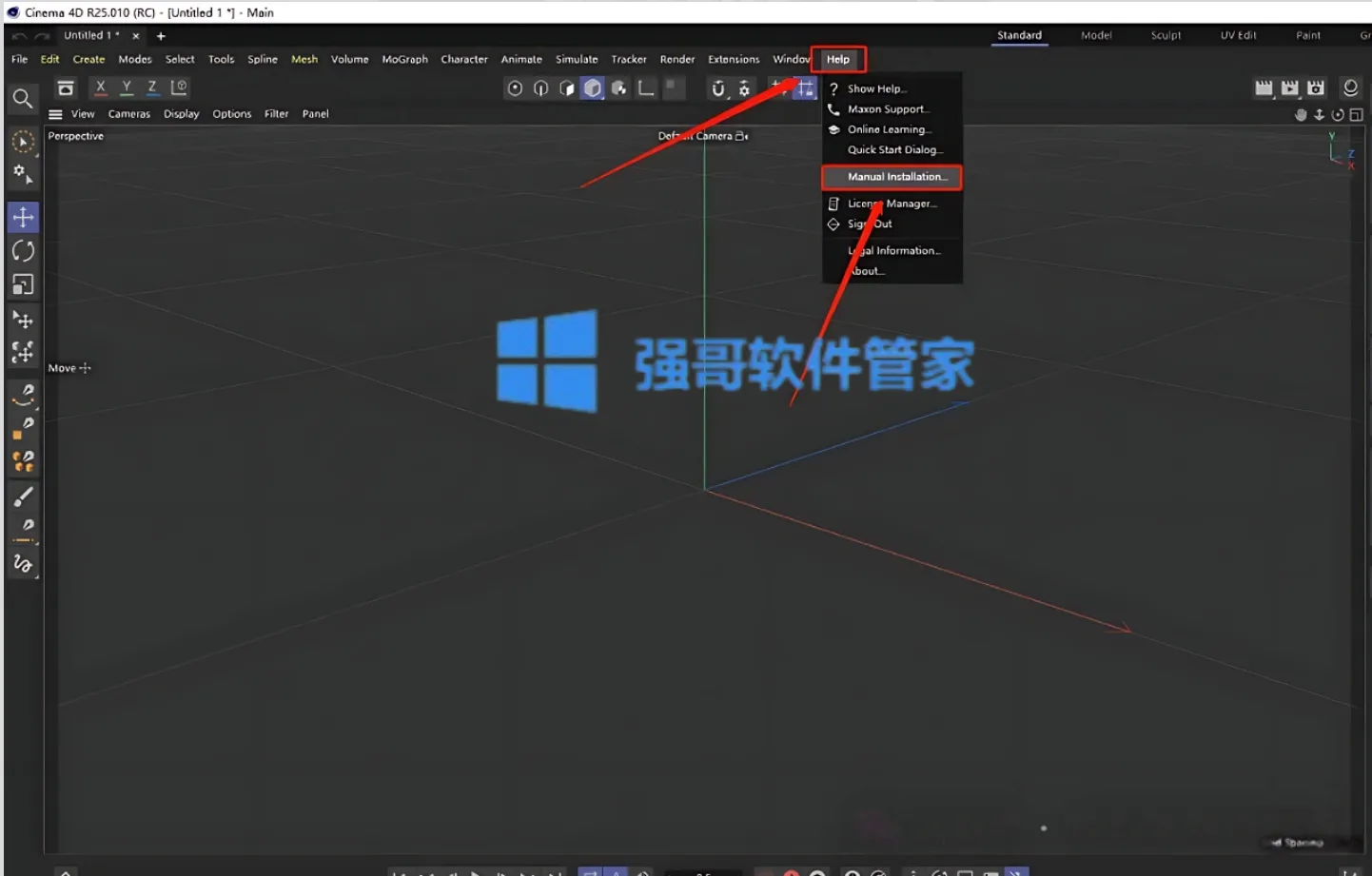
Task: Click the Undo arrow button
Action: pyautogui.click(x=19, y=36)
